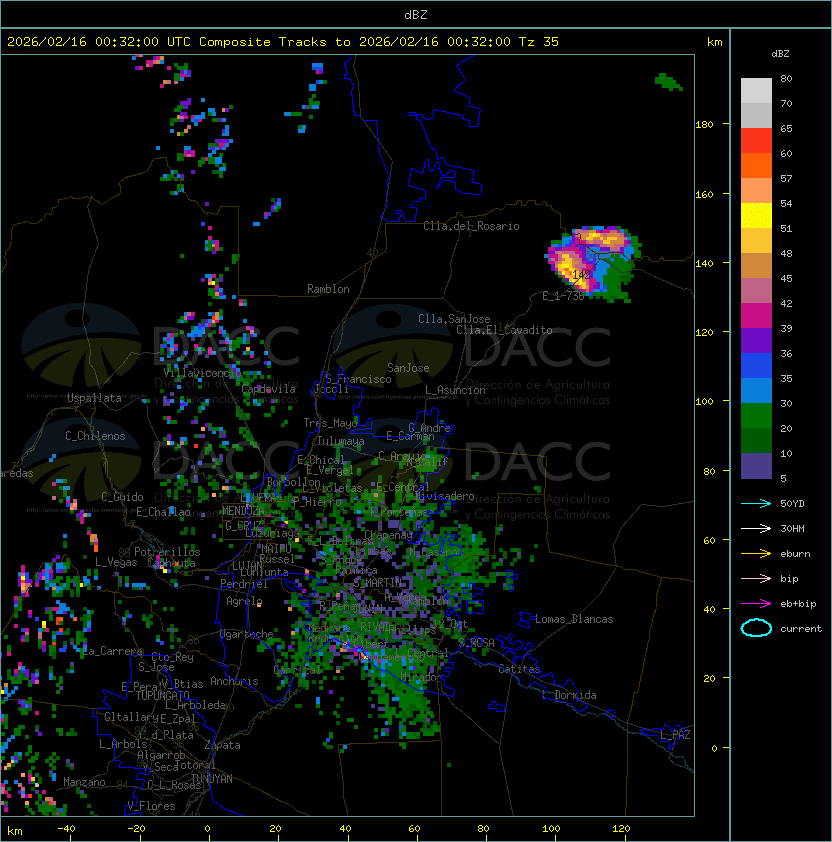Select the light gray 70-80 dBZ swatch
The height and width of the screenshot is (842, 832).
756,91
